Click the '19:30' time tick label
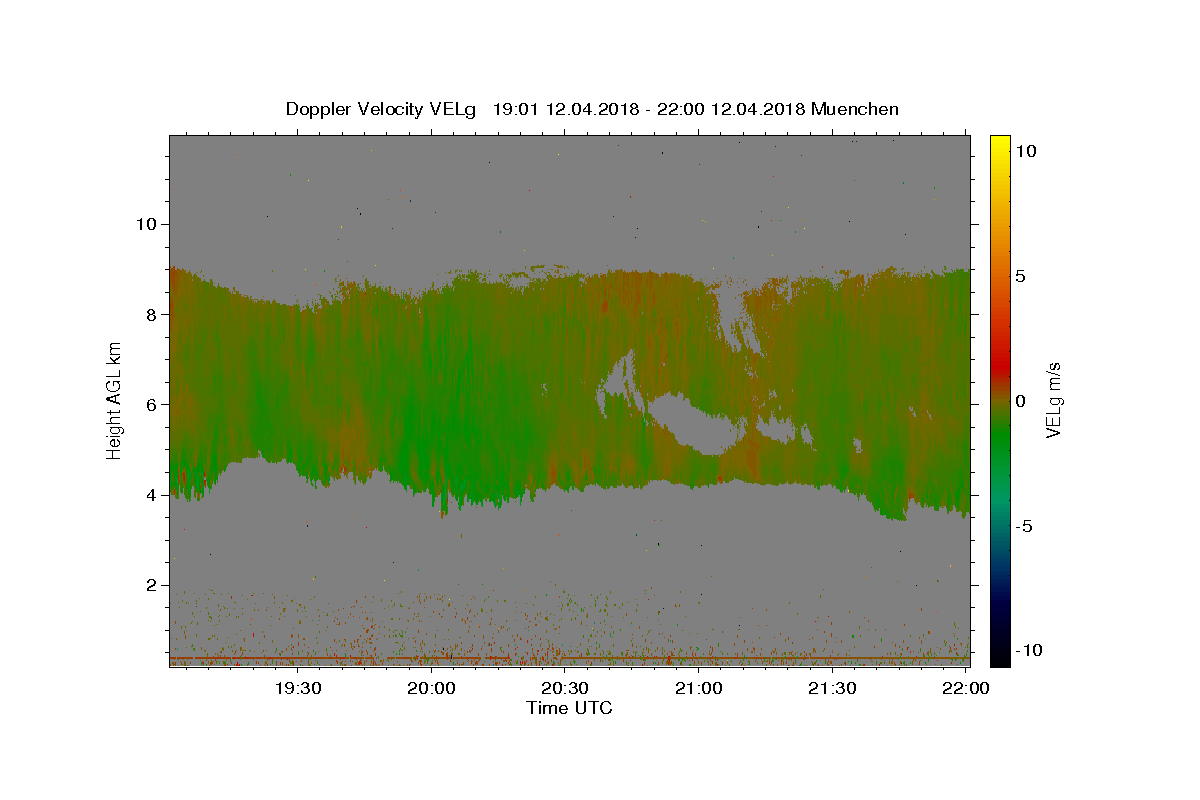Image resolution: width=1200 pixels, height=800 pixels. click(298, 688)
